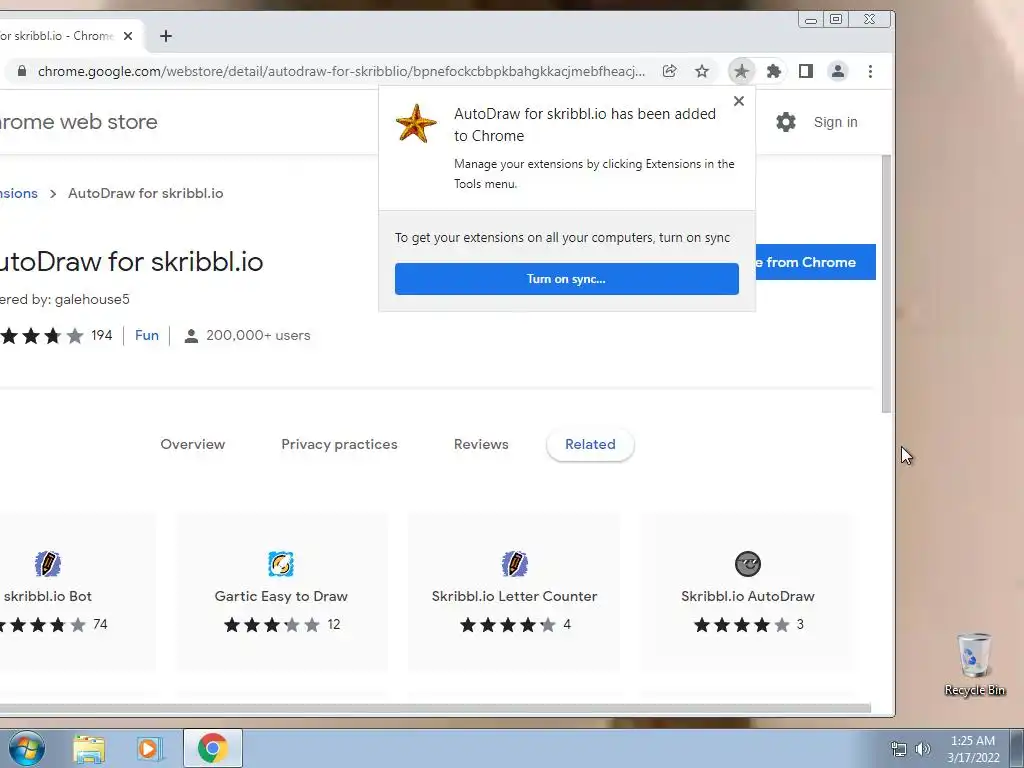
Task: Click the Turn on sync button
Action: [567, 279]
